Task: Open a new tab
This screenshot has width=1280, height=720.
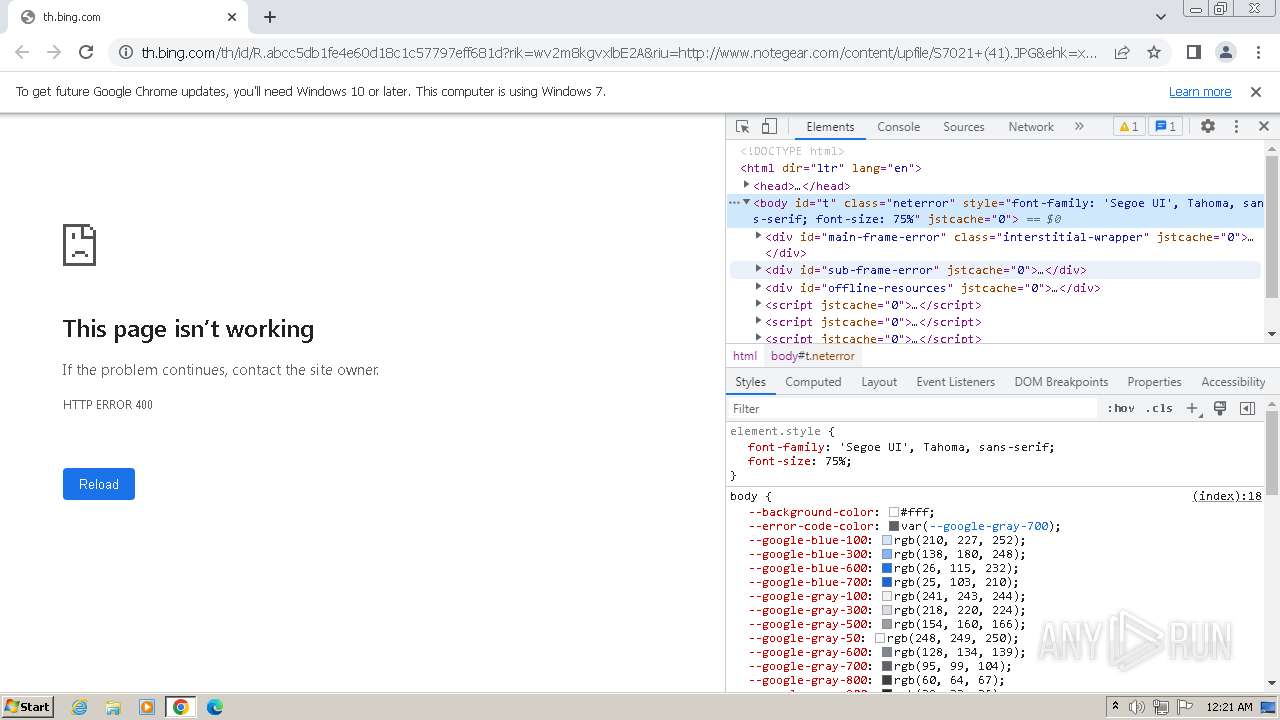Action: (270, 17)
